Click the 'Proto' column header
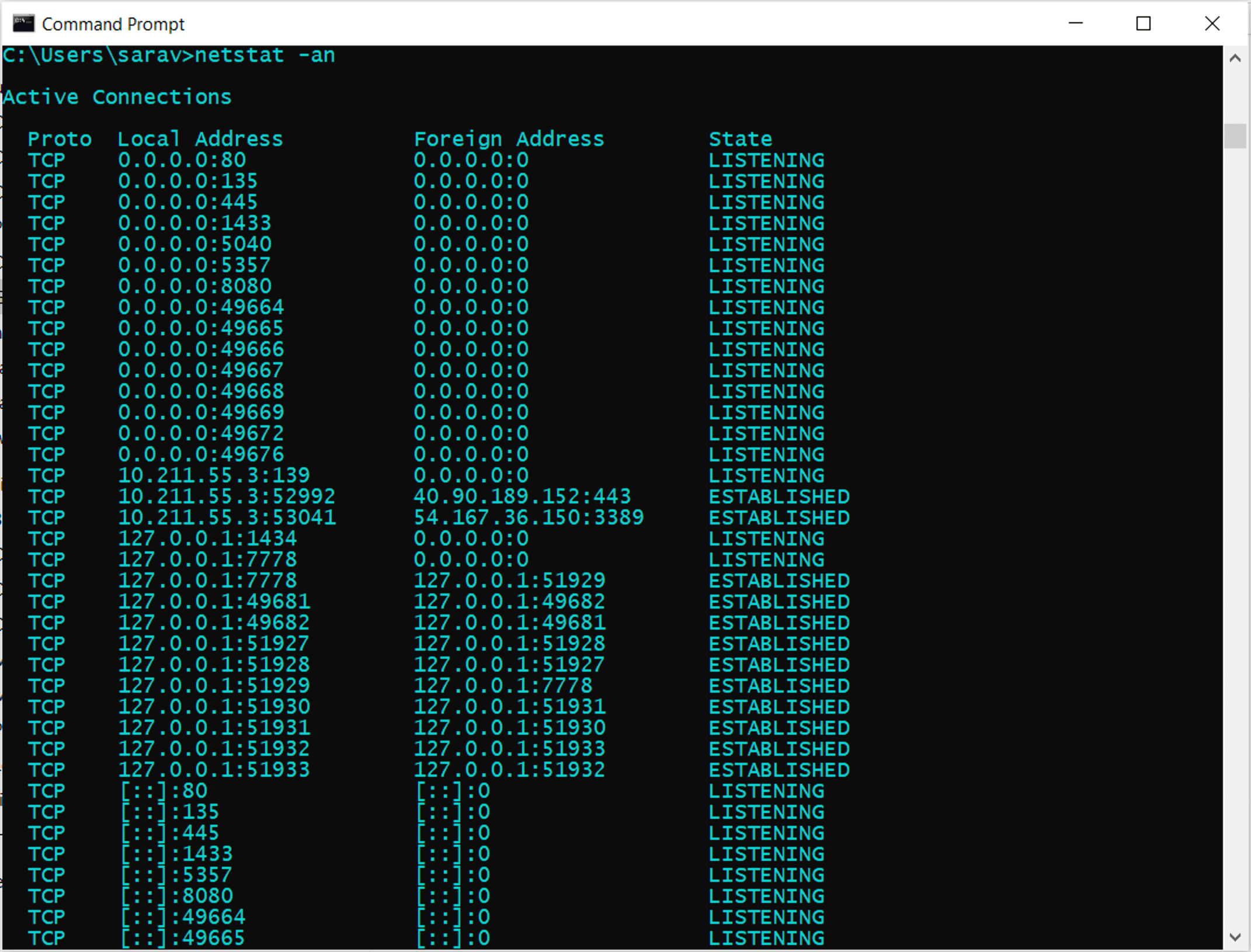 (60, 139)
